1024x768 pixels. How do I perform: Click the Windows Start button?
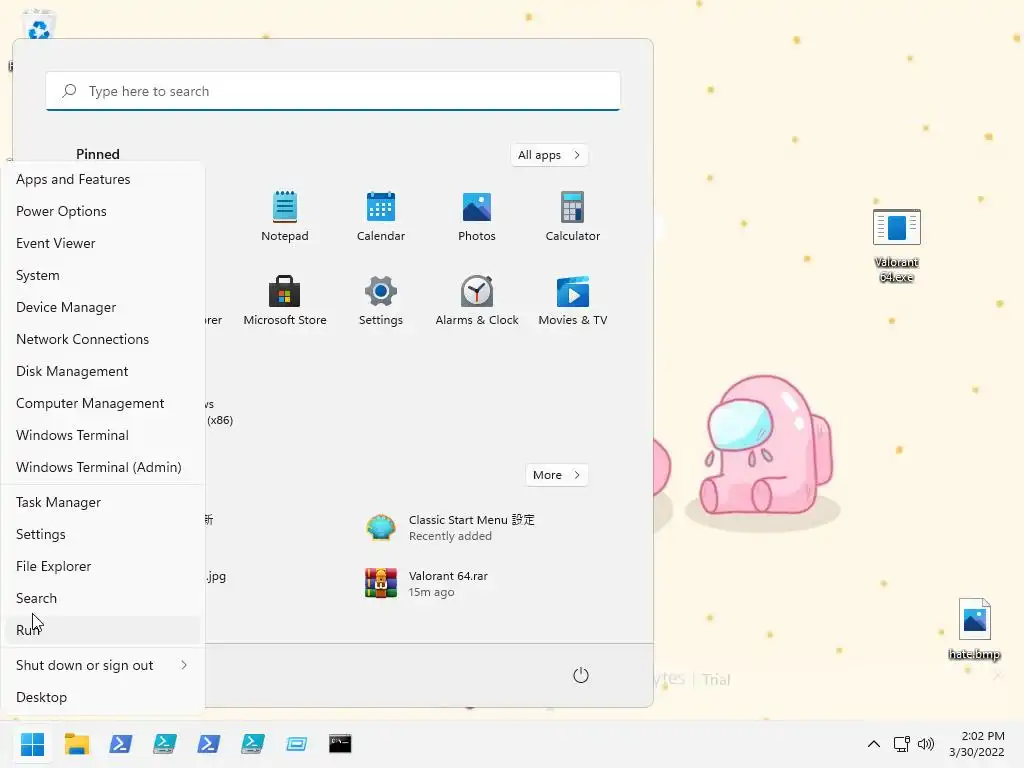tap(32, 744)
